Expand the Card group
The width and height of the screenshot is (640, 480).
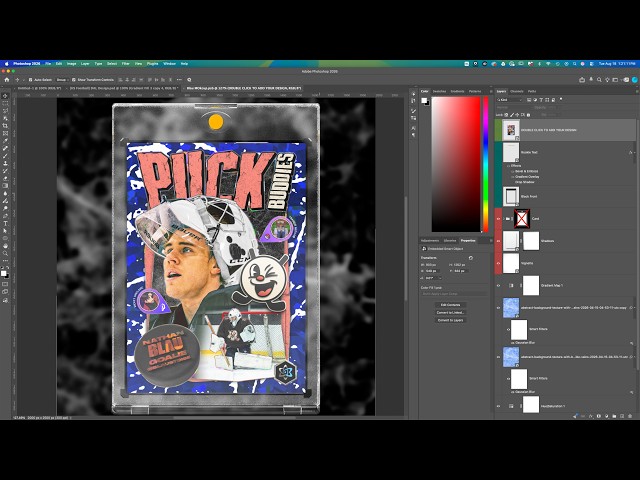pos(504,219)
